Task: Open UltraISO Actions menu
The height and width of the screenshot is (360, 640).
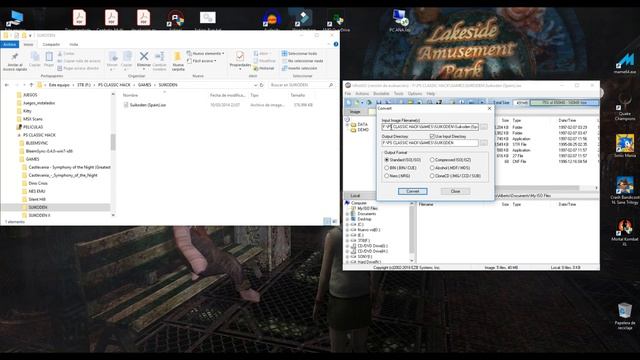Action: (362, 93)
